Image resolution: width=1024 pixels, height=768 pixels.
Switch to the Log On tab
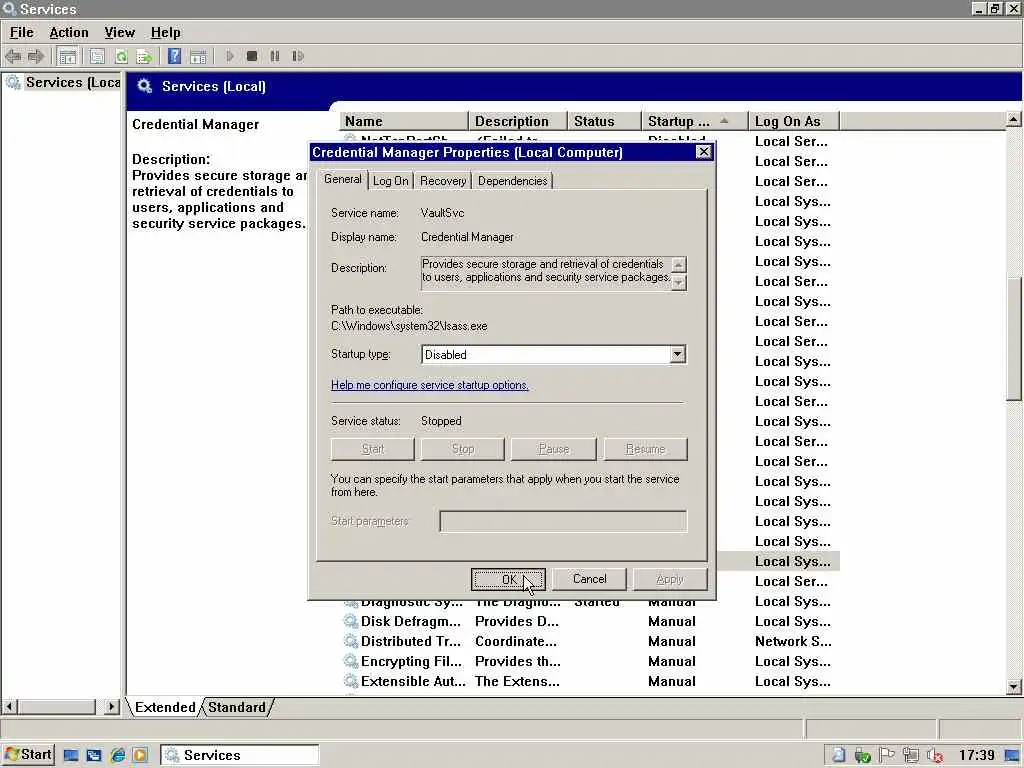pos(391,181)
